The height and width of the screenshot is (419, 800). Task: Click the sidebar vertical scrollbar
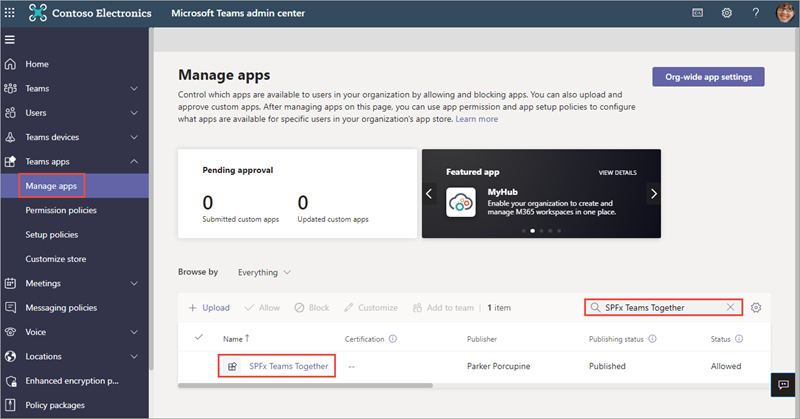(151, 199)
